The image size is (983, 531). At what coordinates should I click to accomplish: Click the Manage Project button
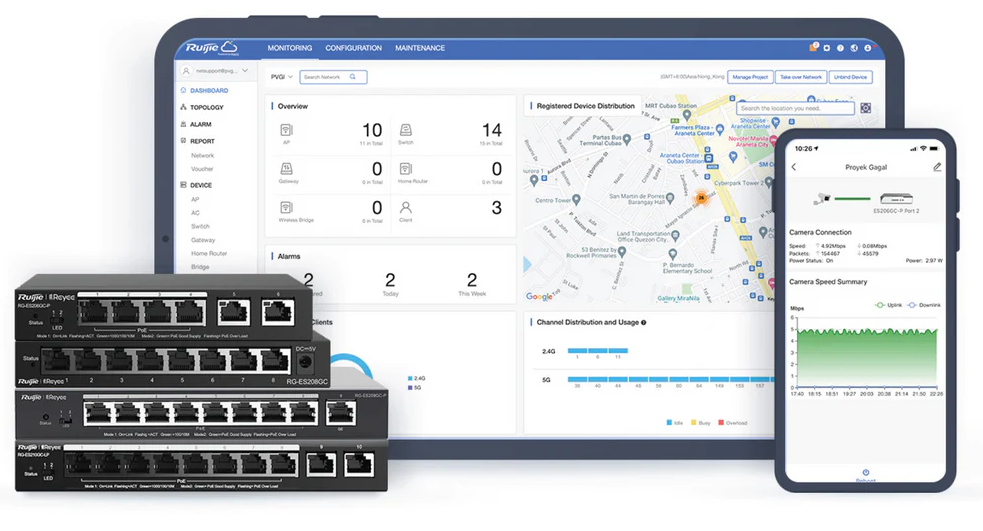pyautogui.click(x=749, y=77)
